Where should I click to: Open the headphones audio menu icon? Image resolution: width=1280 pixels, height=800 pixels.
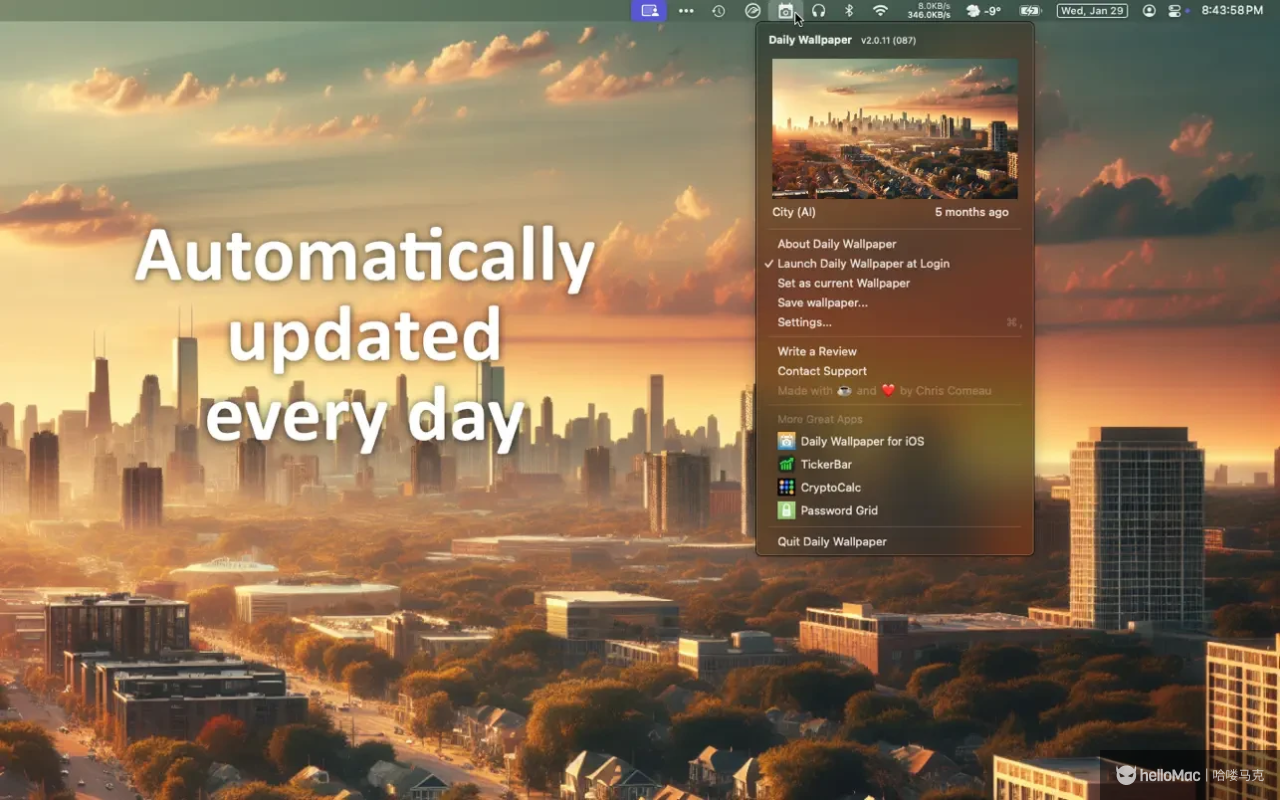[818, 11]
